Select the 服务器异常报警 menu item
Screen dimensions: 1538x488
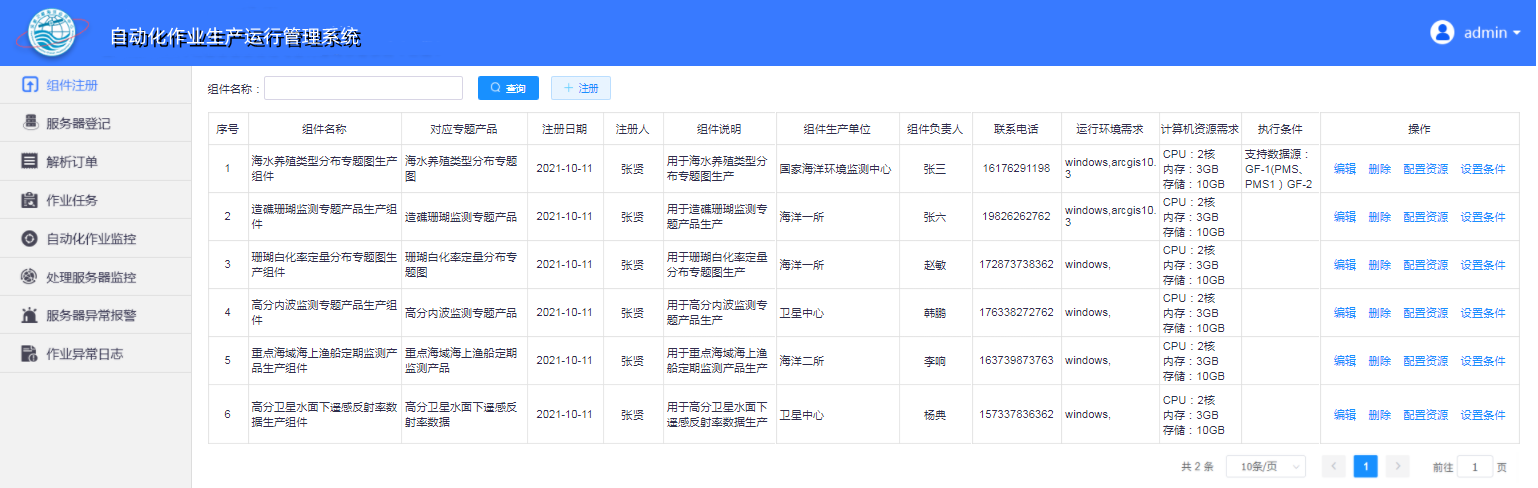96,315
